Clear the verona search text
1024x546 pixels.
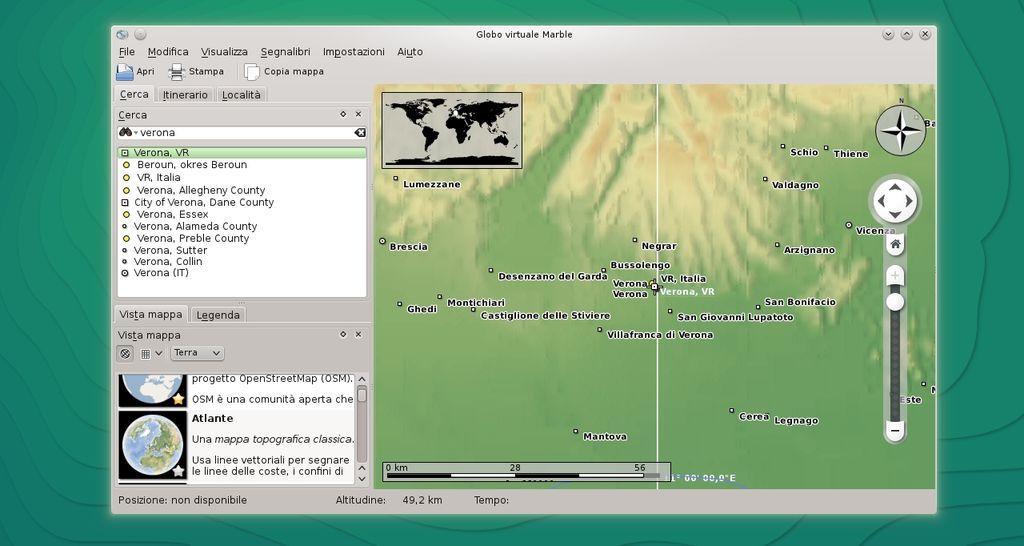[360, 132]
